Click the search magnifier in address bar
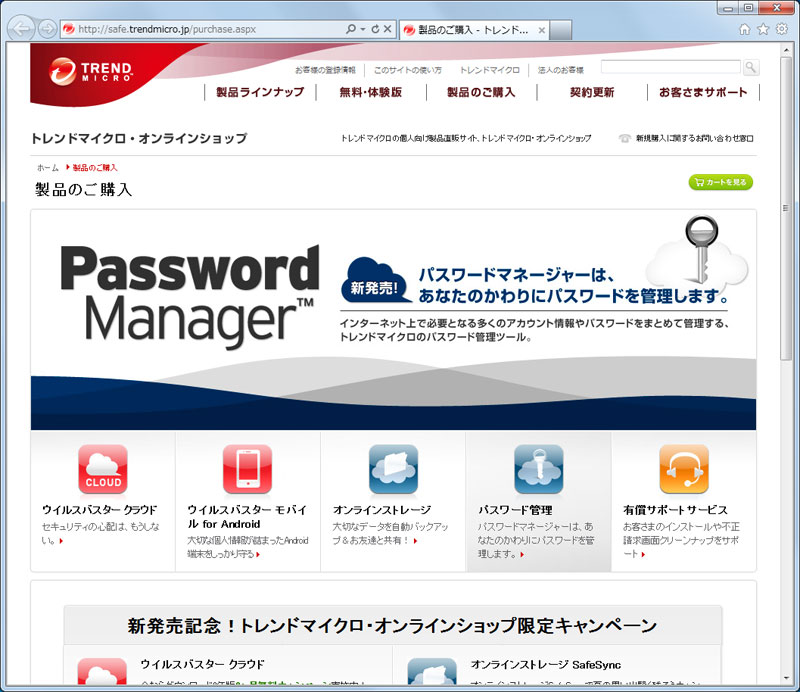The height and width of the screenshot is (692, 800). pyautogui.click(x=351, y=29)
